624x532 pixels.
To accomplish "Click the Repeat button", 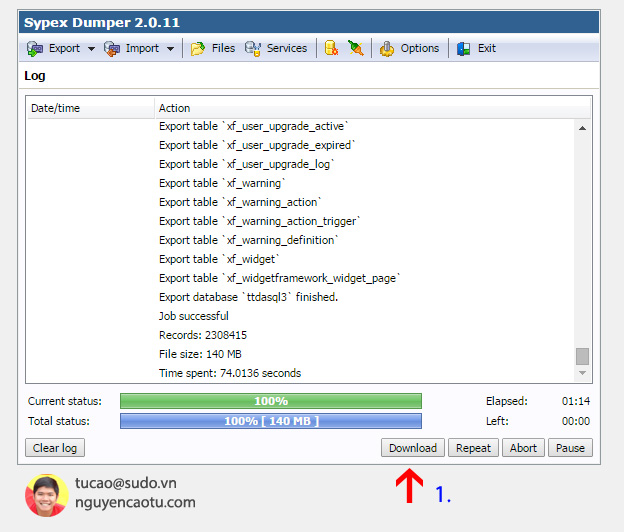I will (473, 448).
